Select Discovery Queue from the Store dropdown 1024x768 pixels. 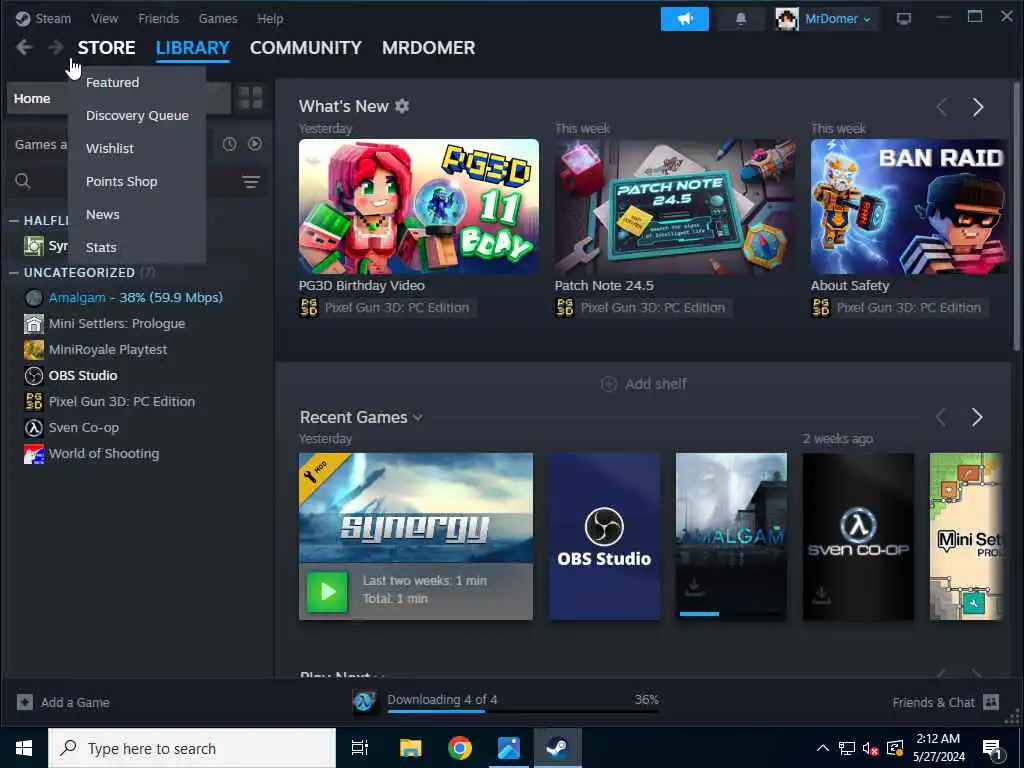137,116
